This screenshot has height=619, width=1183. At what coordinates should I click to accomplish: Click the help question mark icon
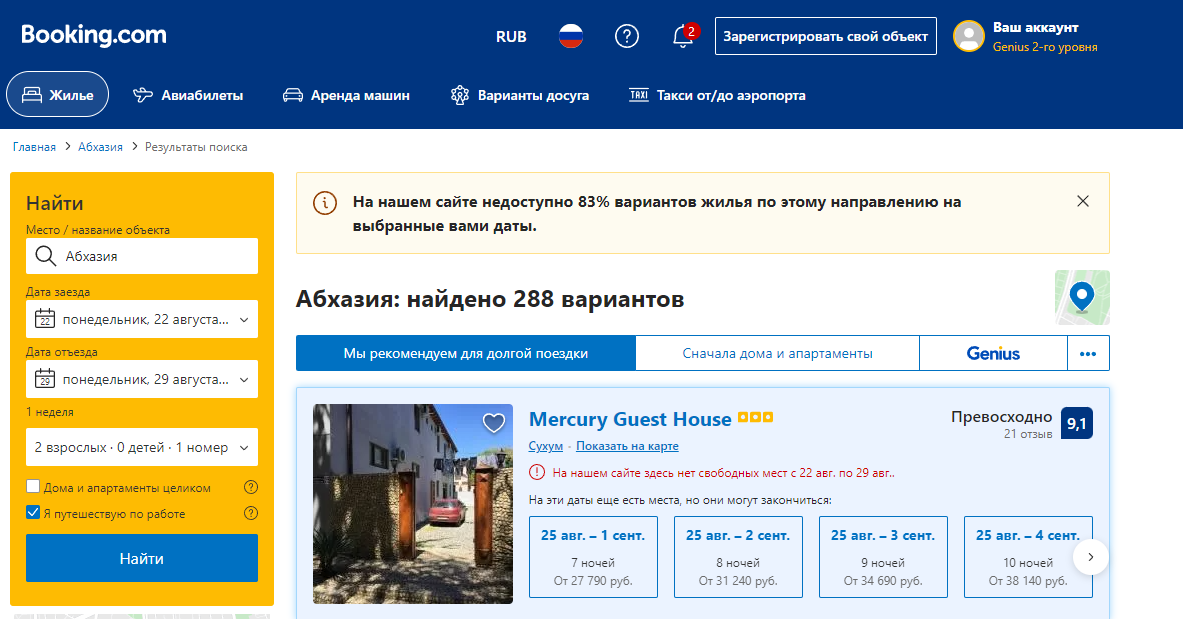tap(627, 36)
